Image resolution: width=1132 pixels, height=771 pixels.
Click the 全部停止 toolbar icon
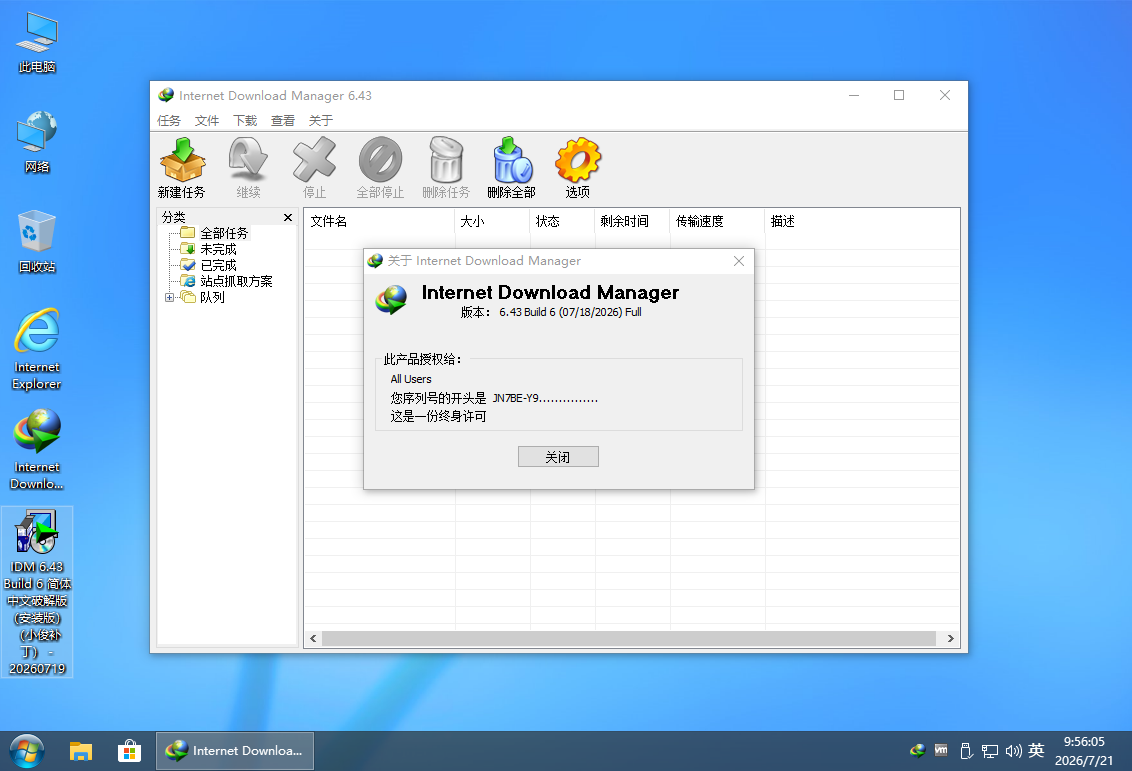380,167
